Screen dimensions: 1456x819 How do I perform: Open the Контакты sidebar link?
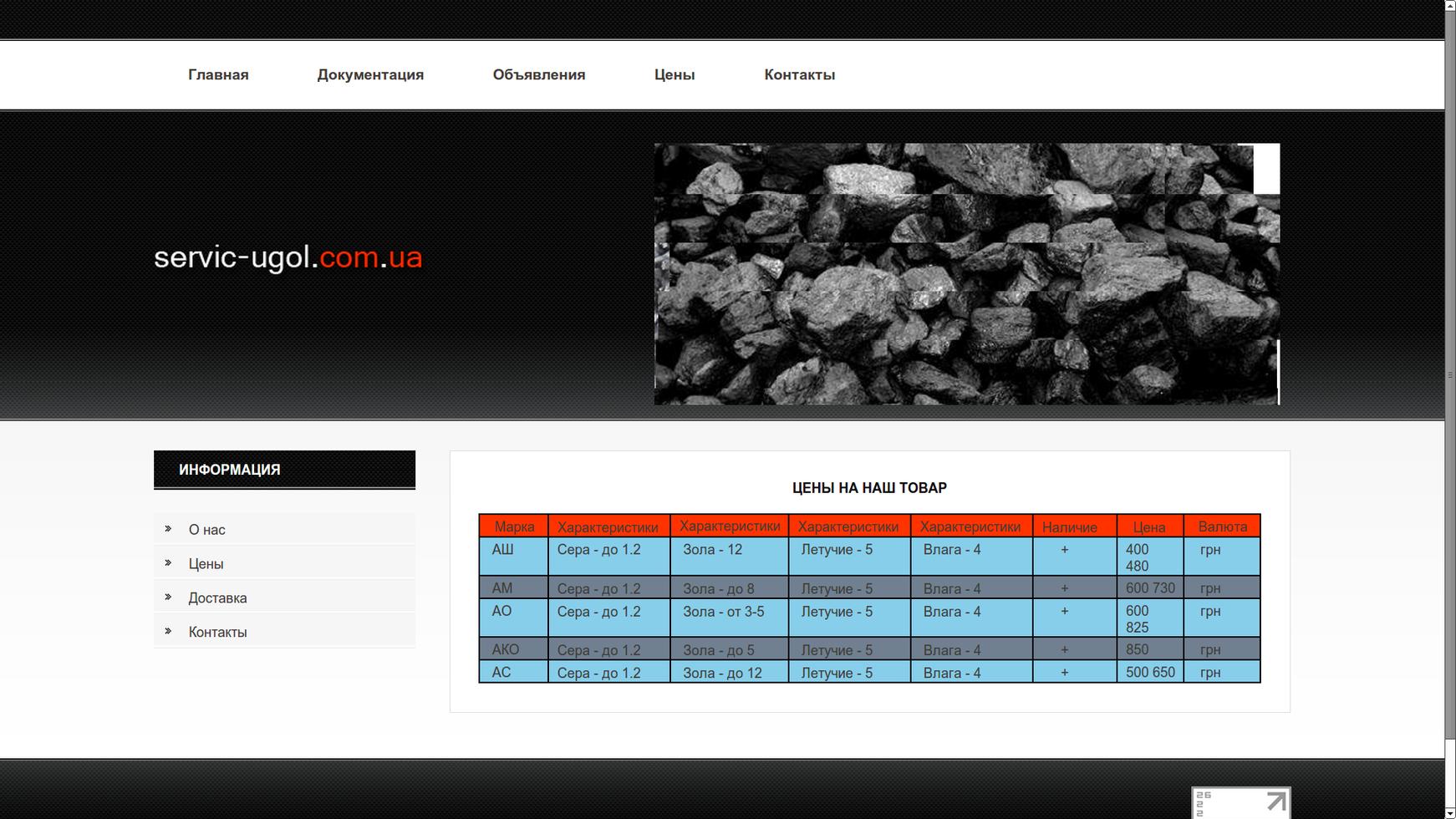pyautogui.click(x=217, y=633)
